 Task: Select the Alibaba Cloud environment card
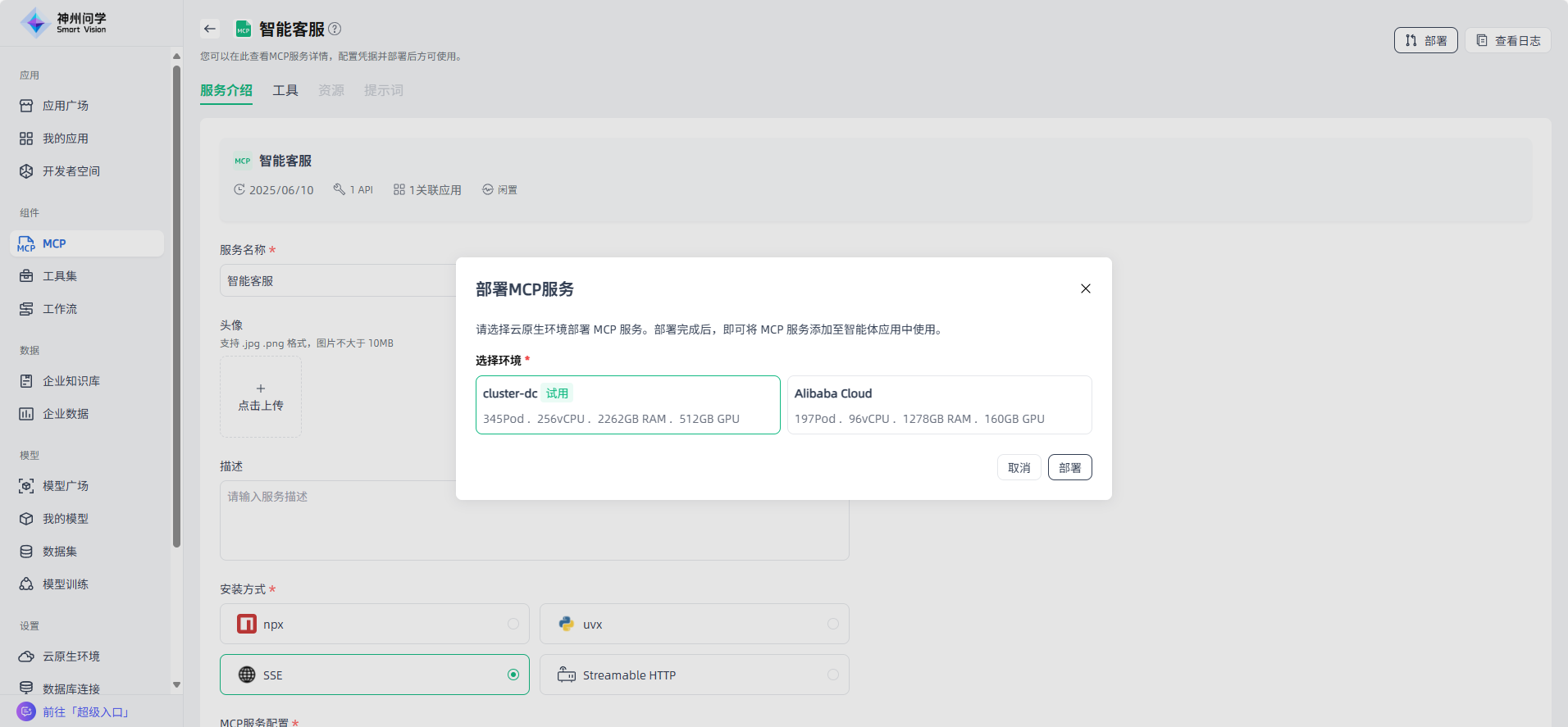tap(939, 405)
